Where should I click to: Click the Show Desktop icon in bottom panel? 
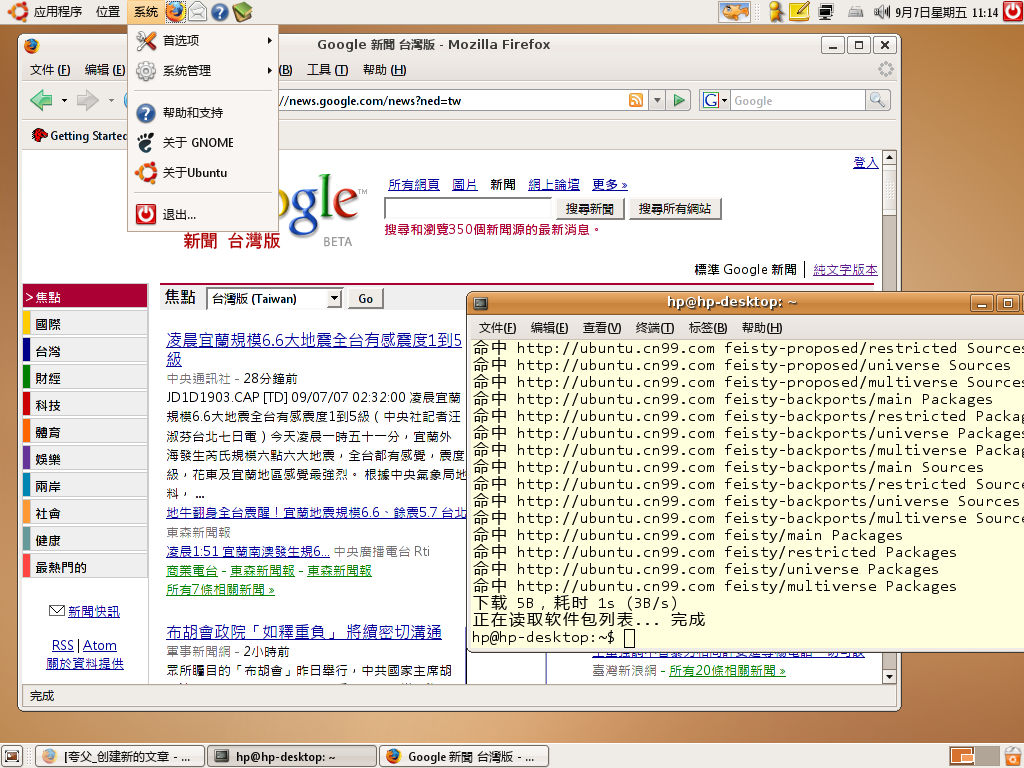pos(12,756)
